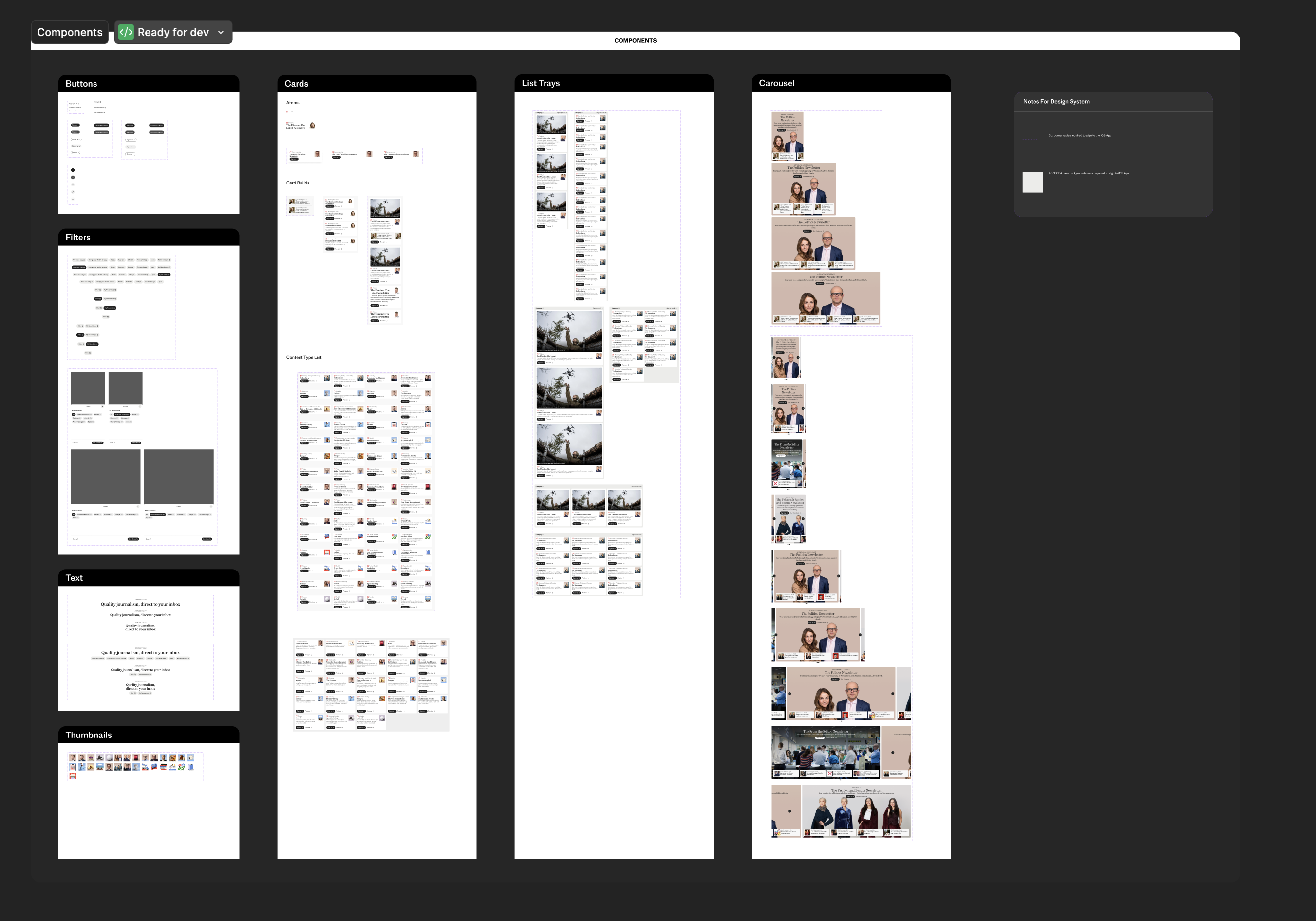Screen dimensions: 1316x921
Task: Click the COMPONENTS title bar text
Action: coord(635,41)
